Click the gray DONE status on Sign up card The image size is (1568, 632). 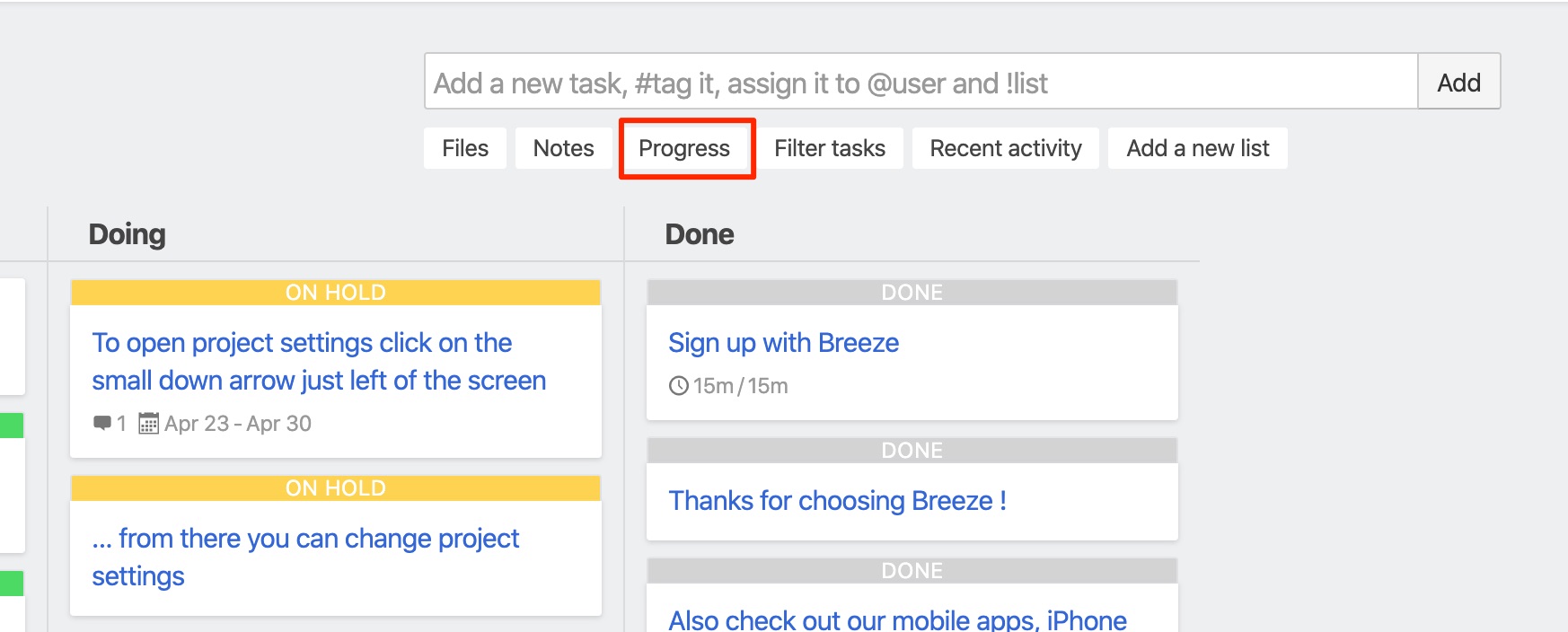pos(912,293)
